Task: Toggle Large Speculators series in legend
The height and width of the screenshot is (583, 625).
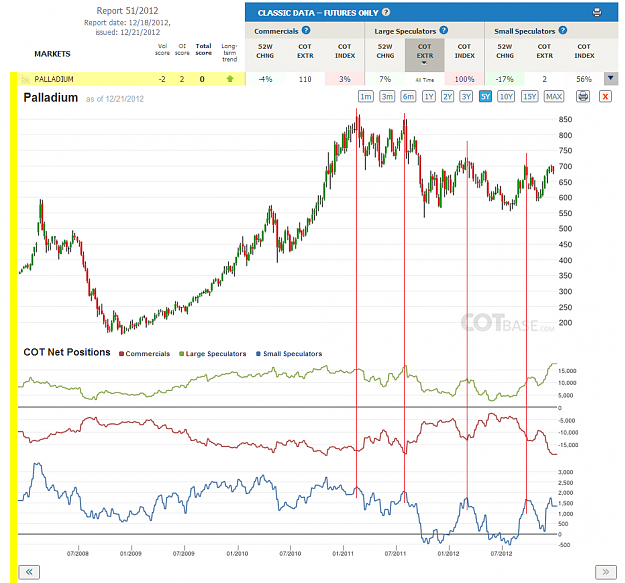Action: coord(212,353)
